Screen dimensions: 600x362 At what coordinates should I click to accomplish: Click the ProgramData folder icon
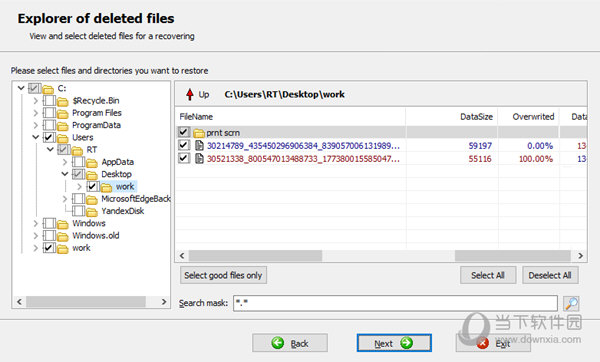(x=63, y=126)
